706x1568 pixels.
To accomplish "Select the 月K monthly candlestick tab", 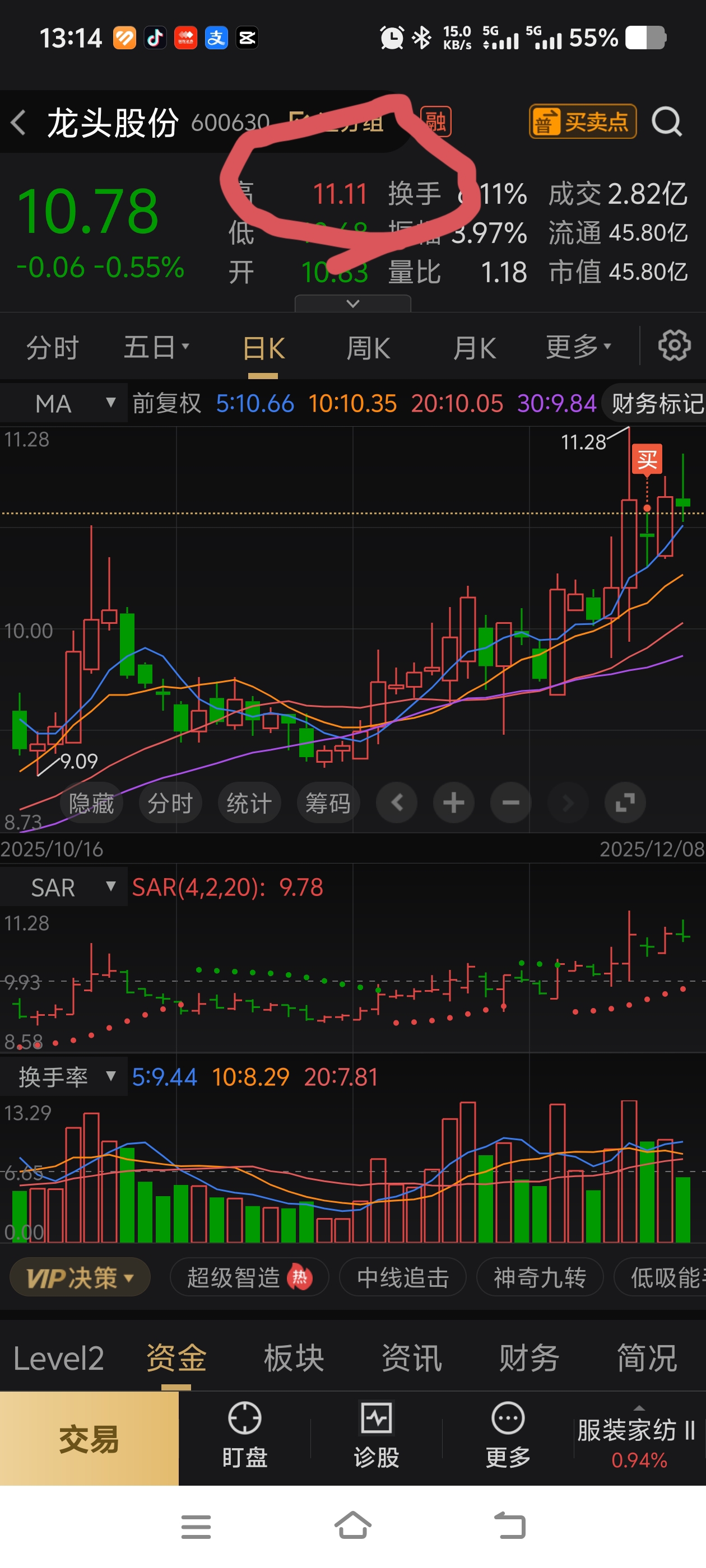I will tap(474, 349).
